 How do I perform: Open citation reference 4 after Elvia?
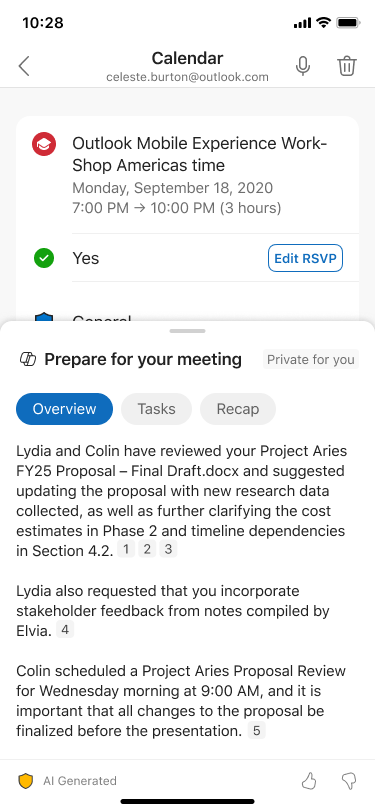(65, 630)
